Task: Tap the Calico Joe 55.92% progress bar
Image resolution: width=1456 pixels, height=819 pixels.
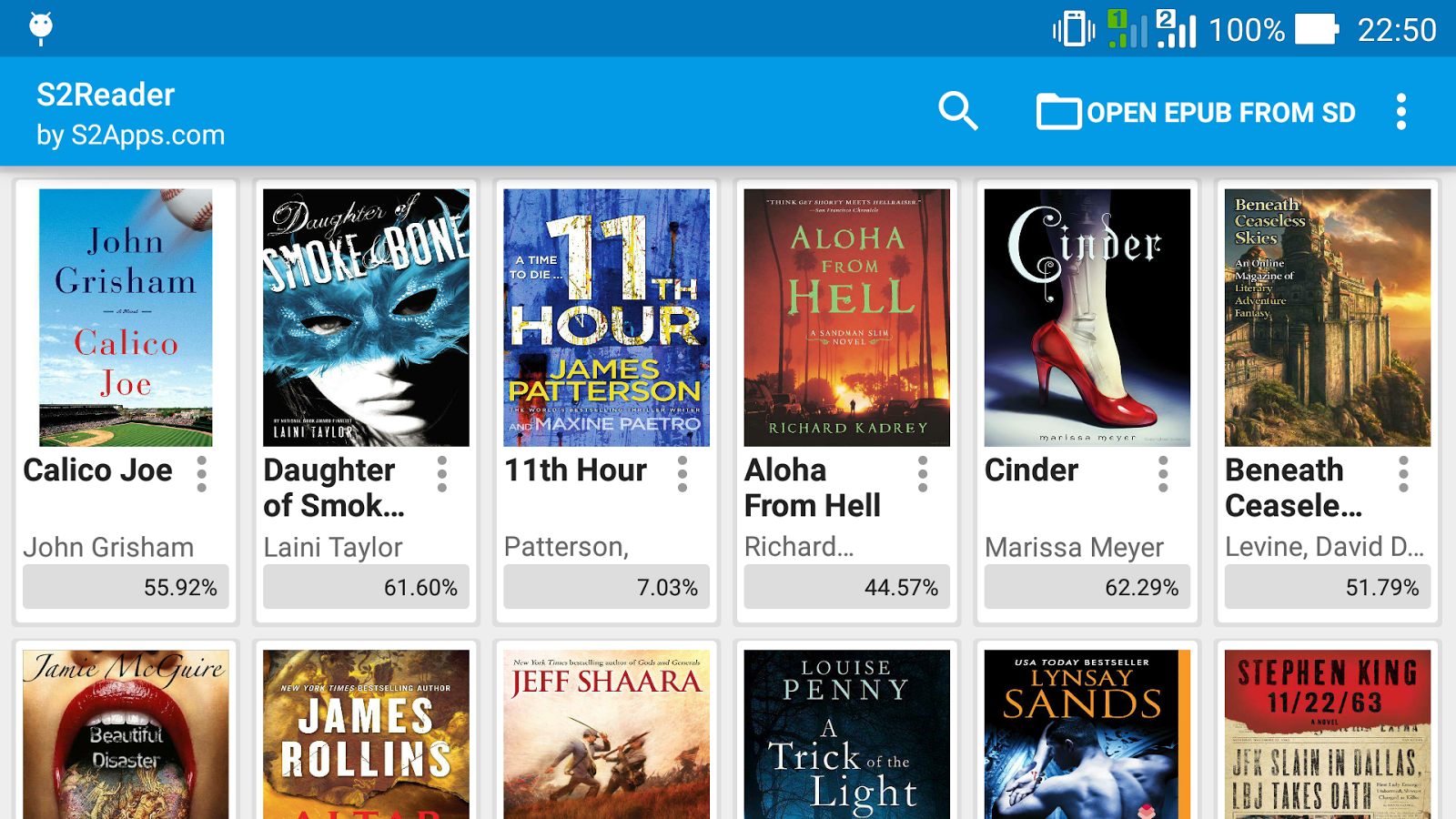Action: [126, 587]
